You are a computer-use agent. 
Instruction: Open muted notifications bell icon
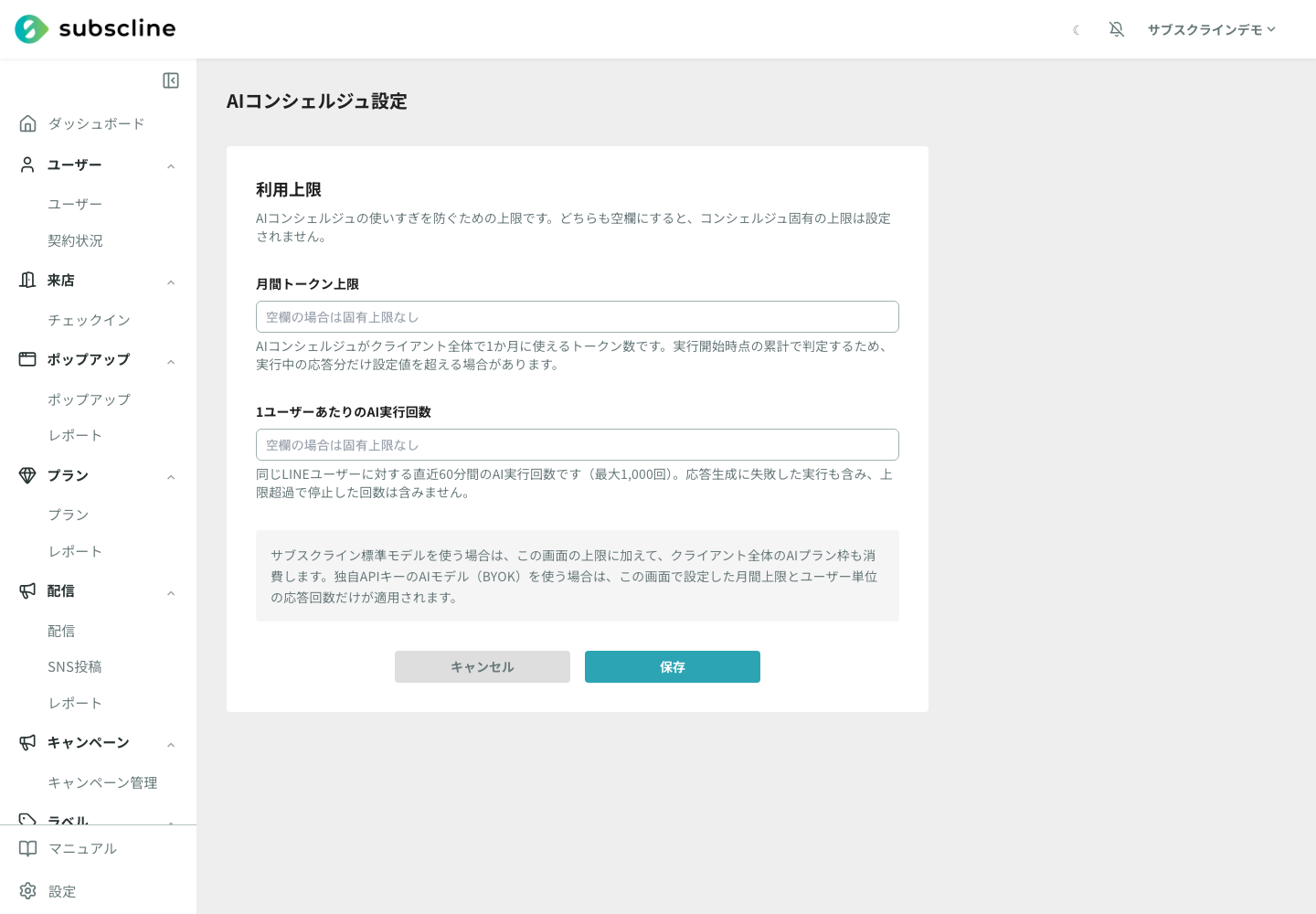(x=1117, y=29)
